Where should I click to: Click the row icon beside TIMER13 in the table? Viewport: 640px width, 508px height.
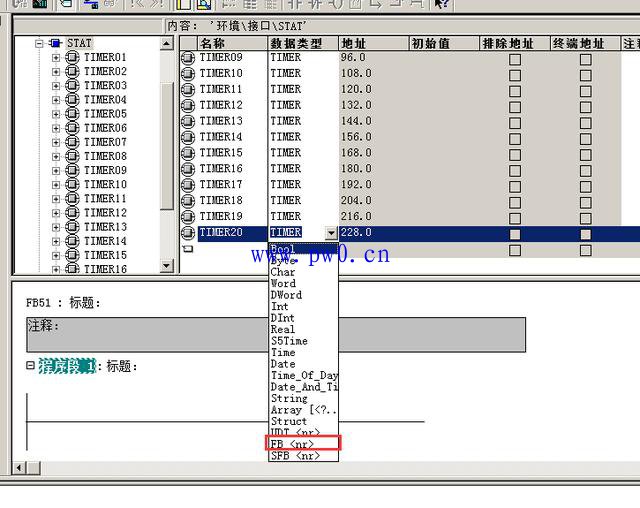[x=188, y=122]
